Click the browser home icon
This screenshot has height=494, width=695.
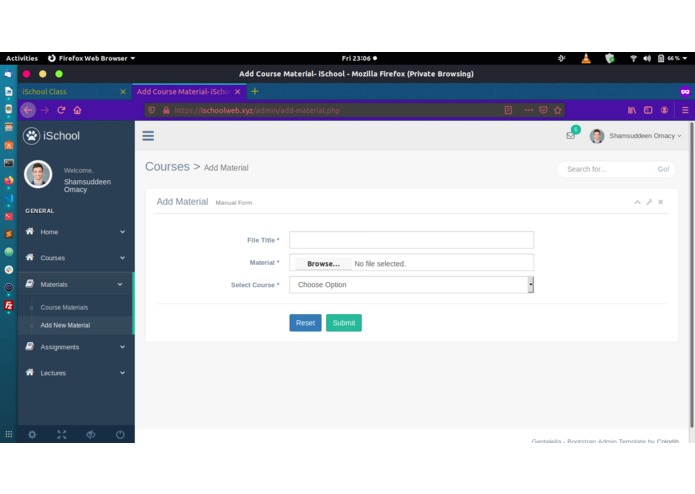[x=77, y=110]
